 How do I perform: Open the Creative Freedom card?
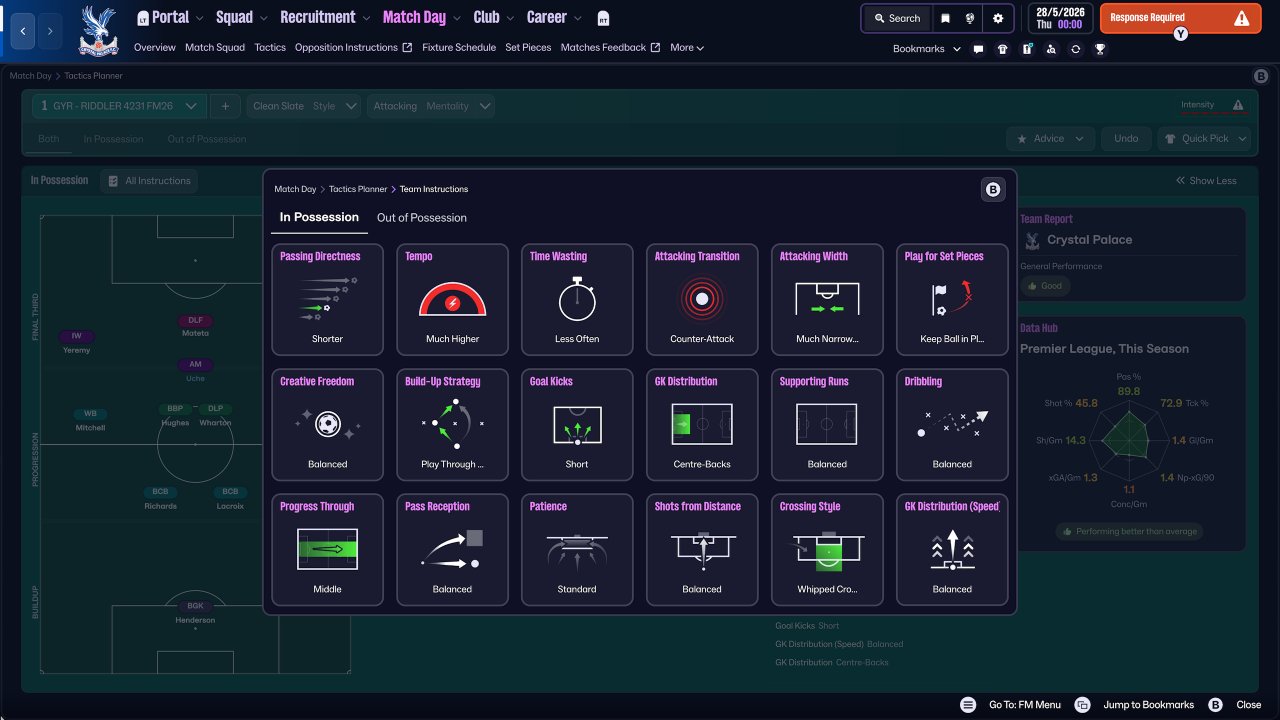pos(327,424)
